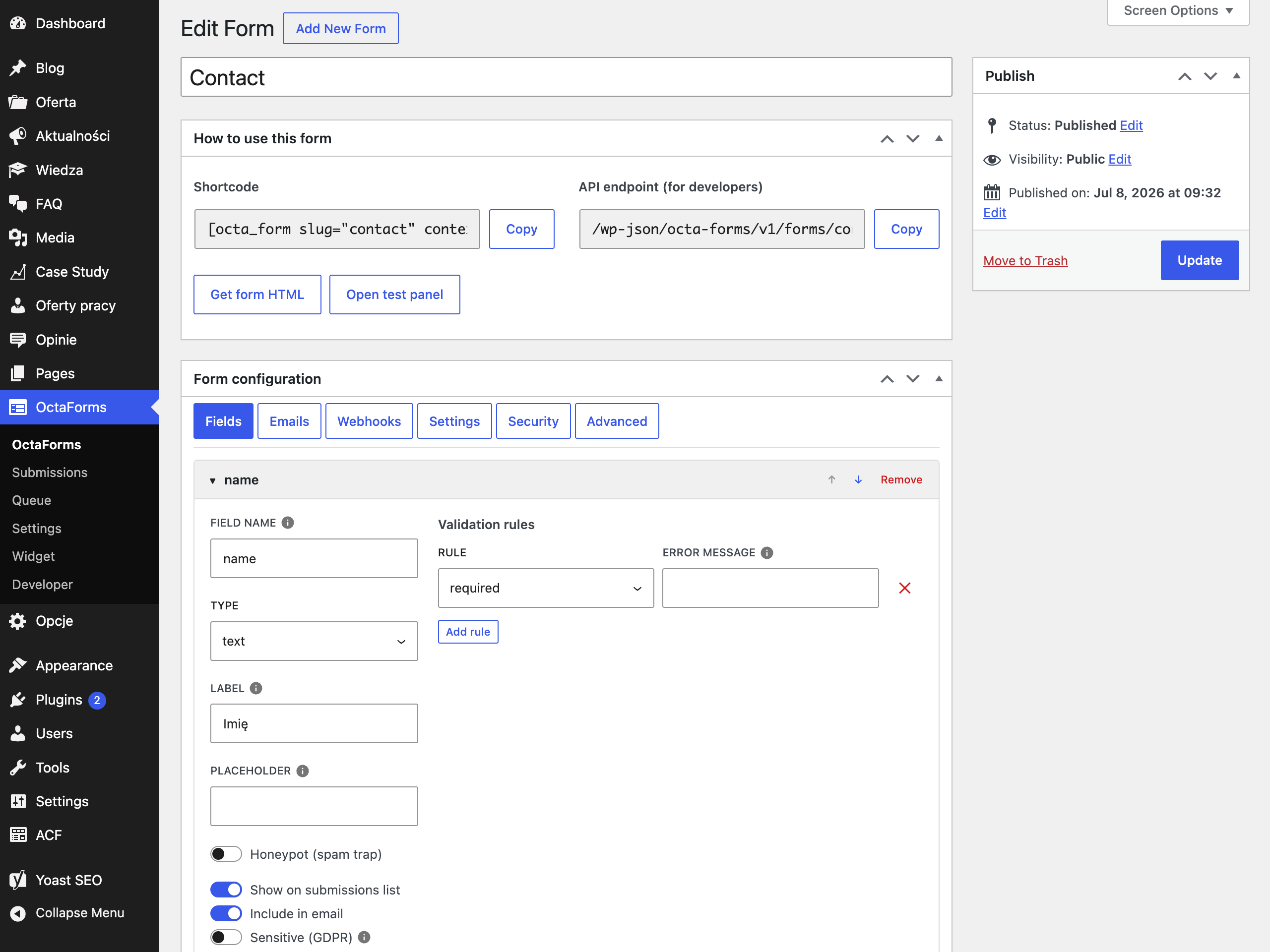
Task: Show the Sensitive GDPR info tooltip
Action: click(364, 937)
